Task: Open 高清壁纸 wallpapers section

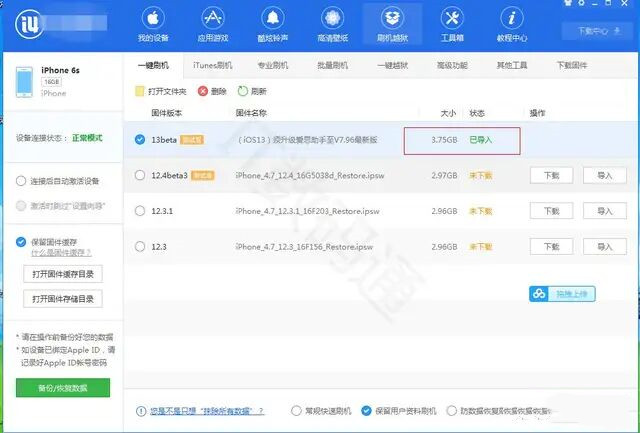Action: pos(332,24)
